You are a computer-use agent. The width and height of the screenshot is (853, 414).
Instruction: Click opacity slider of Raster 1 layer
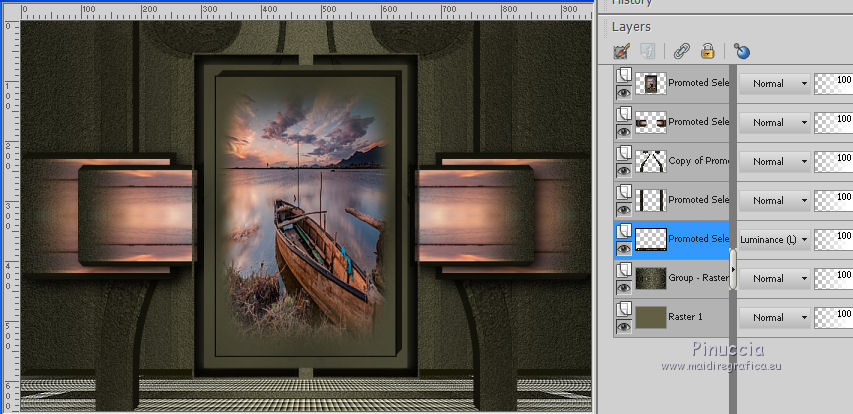(833, 318)
